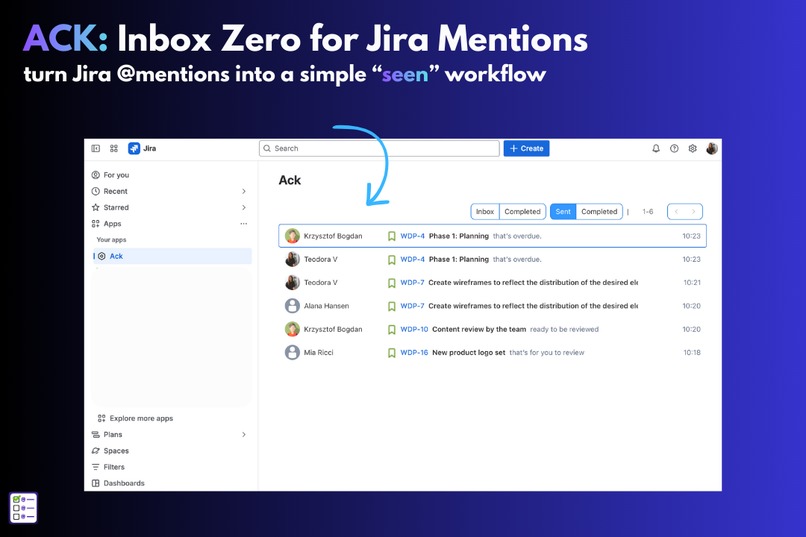Open the WDP-16 issue link
The width and height of the screenshot is (806, 537).
click(414, 353)
